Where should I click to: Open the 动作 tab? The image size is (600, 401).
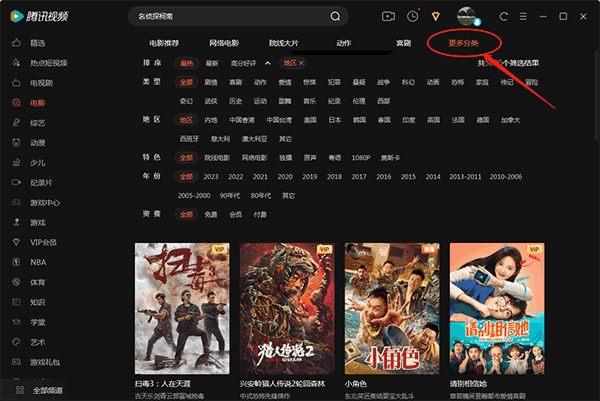[x=344, y=43]
